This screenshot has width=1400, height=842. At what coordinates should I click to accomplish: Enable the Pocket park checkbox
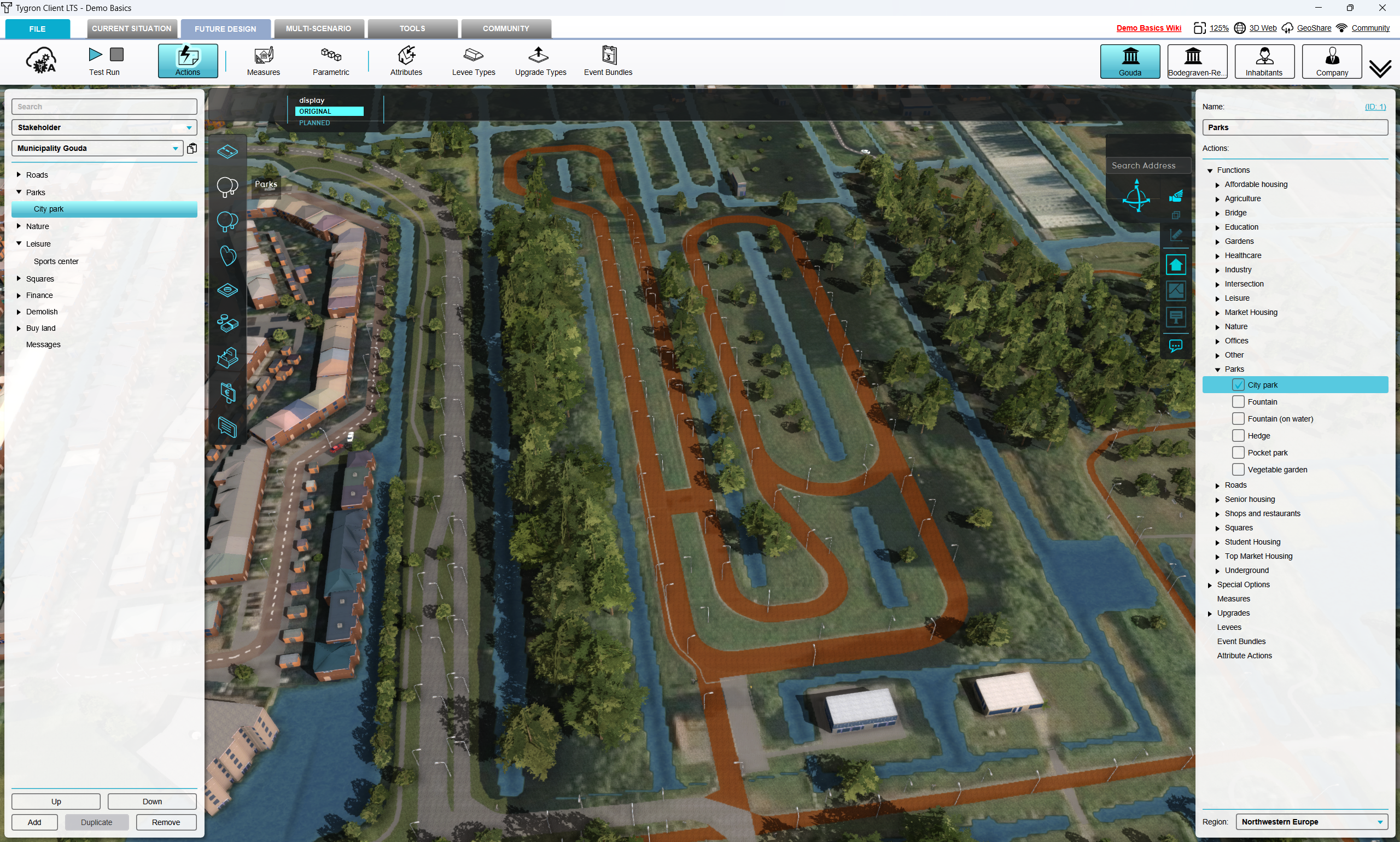pos(1238,453)
